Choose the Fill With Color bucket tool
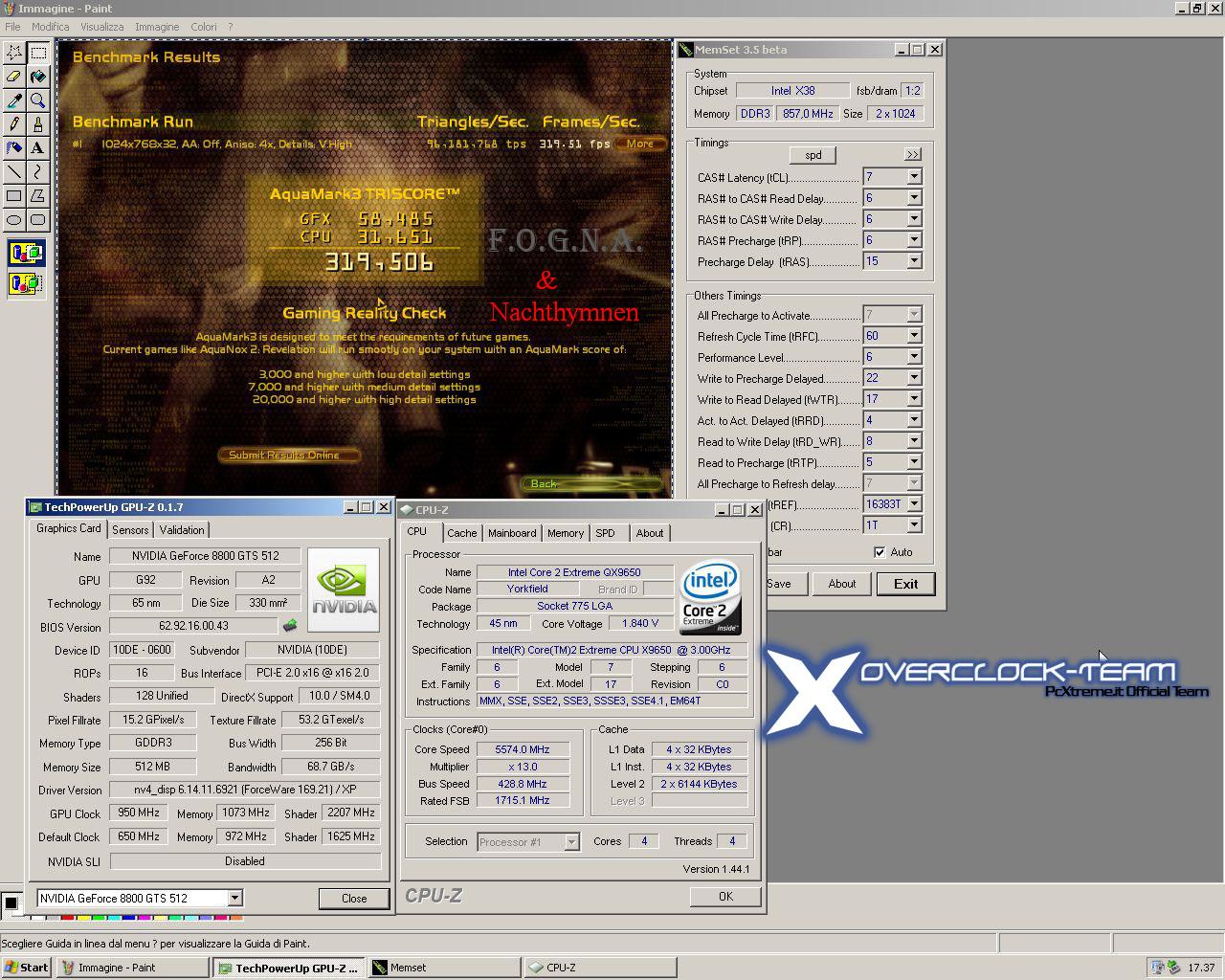The height and width of the screenshot is (980, 1225). (38, 77)
